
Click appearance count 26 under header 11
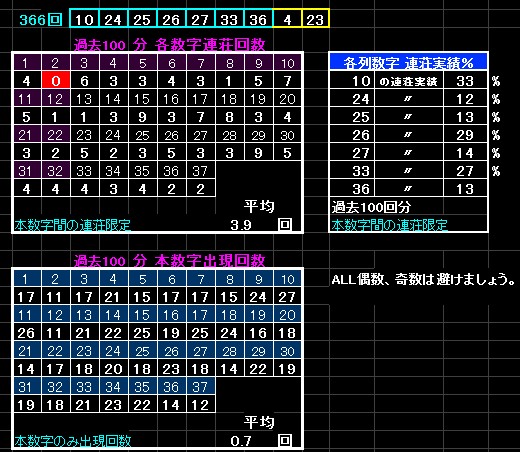[27, 333]
